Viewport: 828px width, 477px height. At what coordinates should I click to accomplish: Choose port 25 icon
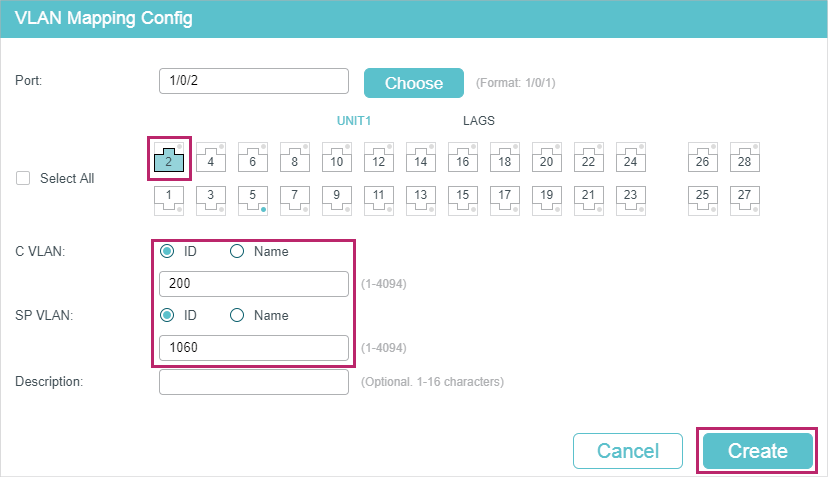[702, 200]
